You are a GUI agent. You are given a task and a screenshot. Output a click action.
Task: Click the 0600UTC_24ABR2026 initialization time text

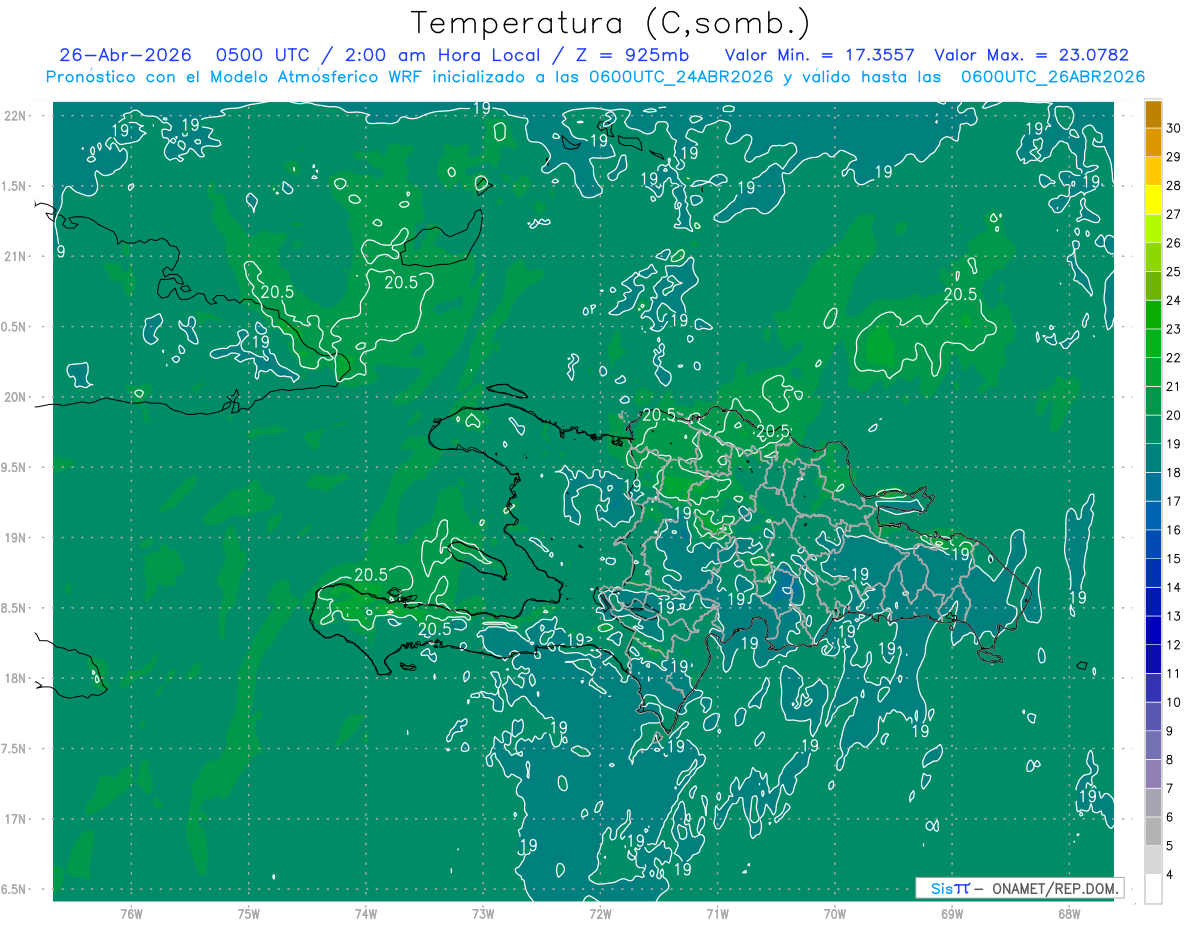[x=683, y=76]
